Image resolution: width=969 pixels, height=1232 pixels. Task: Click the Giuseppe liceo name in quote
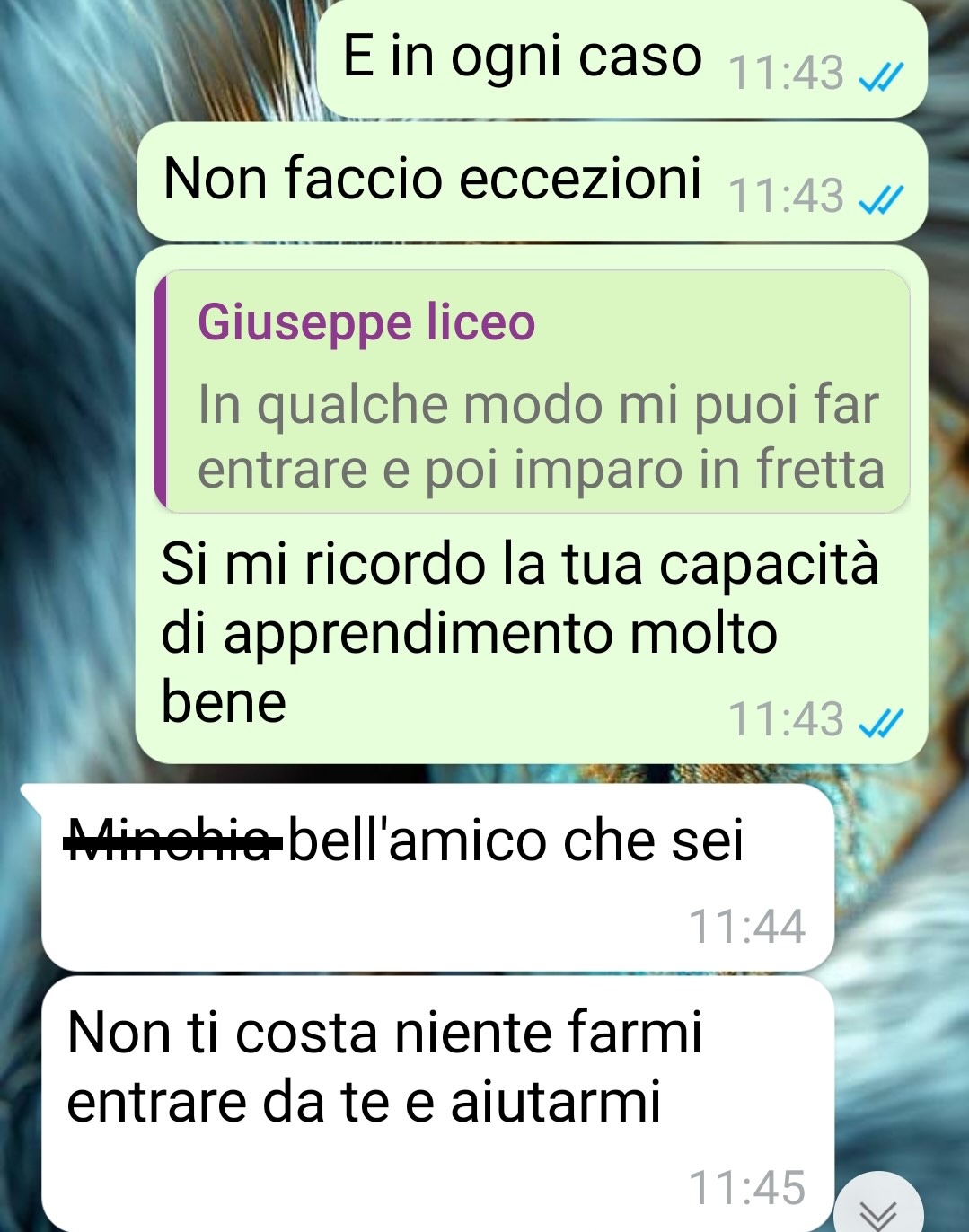coord(366,322)
